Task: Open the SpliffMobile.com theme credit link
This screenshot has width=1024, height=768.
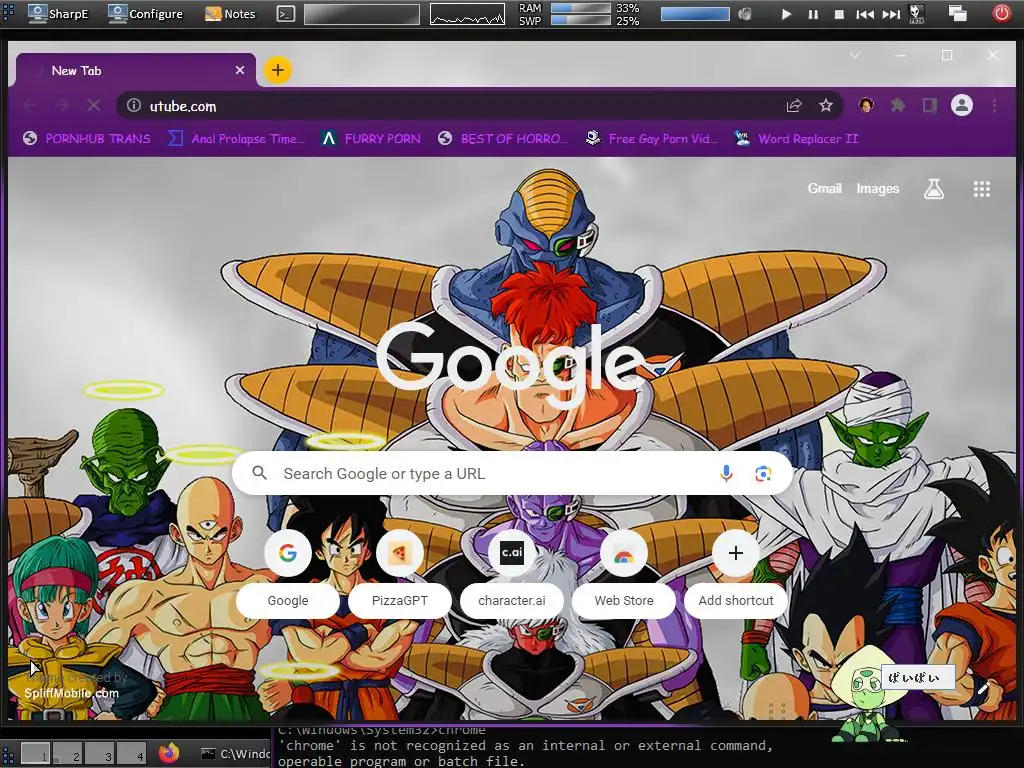Action: point(71,693)
